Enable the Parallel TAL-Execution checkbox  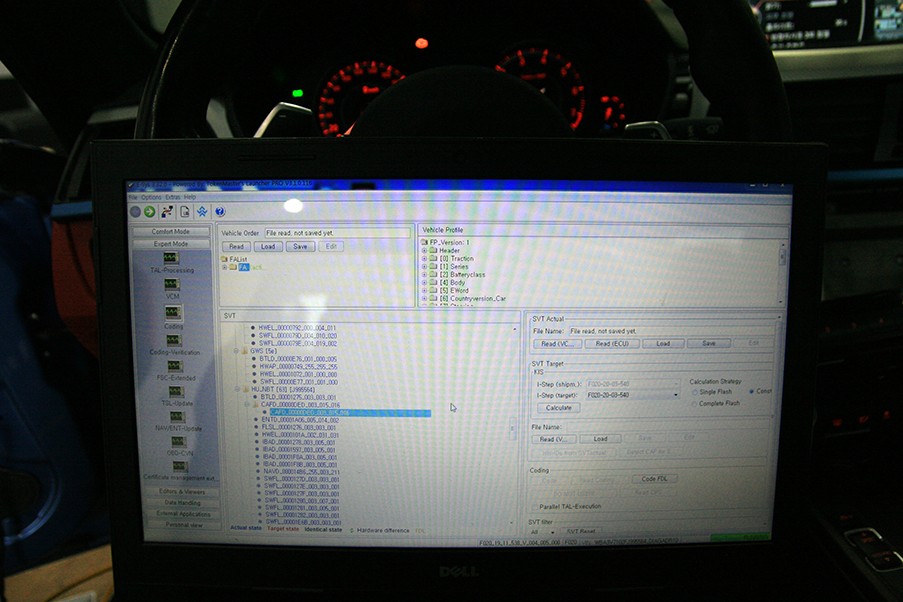[534, 507]
